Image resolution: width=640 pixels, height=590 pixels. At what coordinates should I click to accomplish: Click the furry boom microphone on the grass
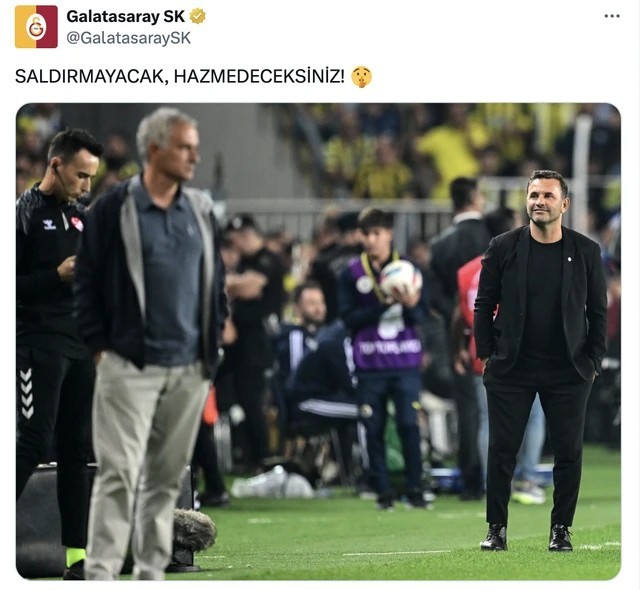[x=194, y=529]
